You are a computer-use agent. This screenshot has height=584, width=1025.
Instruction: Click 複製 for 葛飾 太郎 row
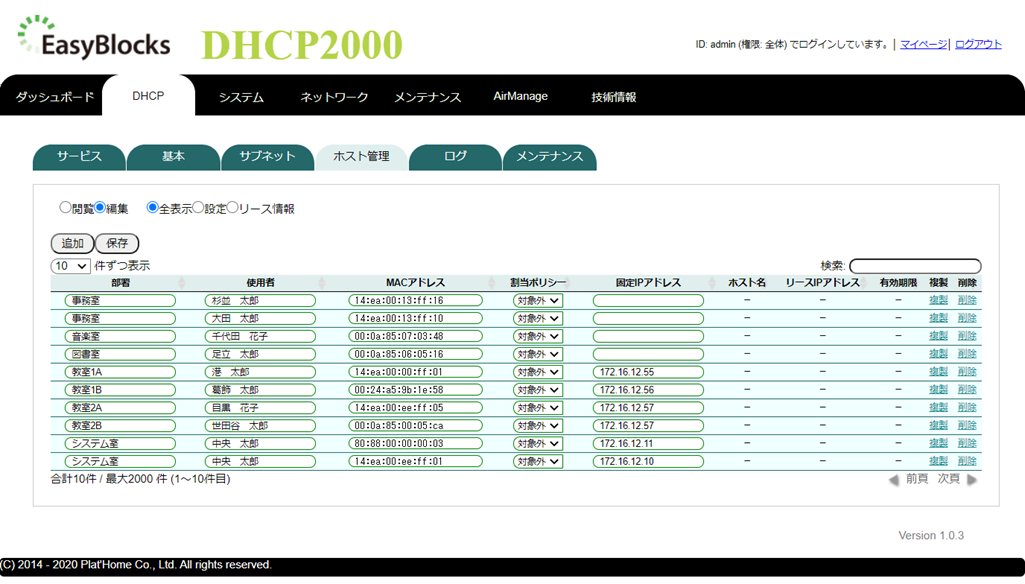coord(938,389)
